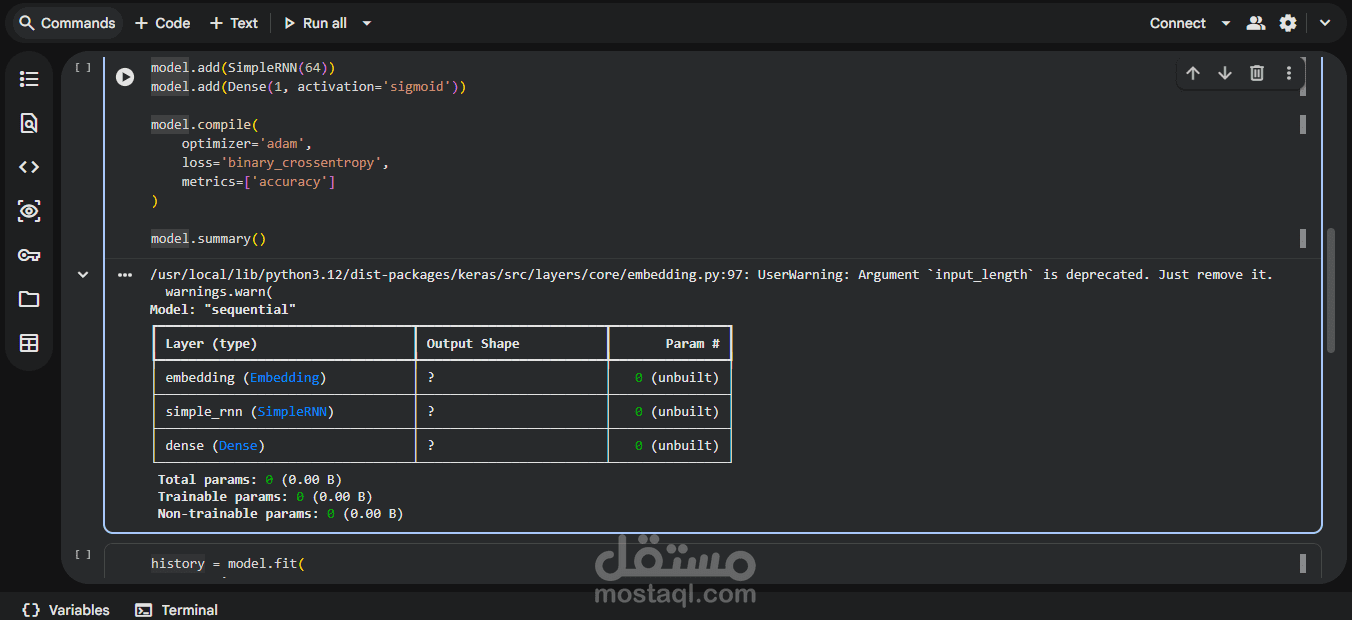This screenshot has width=1352, height=620.
Task: Open notebook settings gear
Action: tap(1288, 23)
